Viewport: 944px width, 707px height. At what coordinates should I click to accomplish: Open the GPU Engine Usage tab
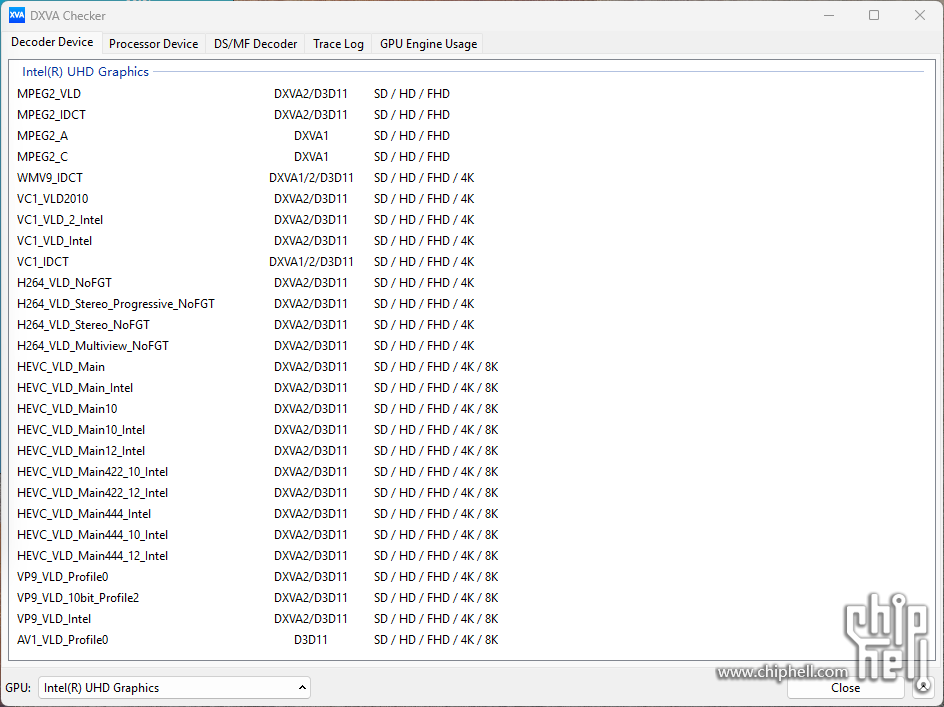pos(428,44)
